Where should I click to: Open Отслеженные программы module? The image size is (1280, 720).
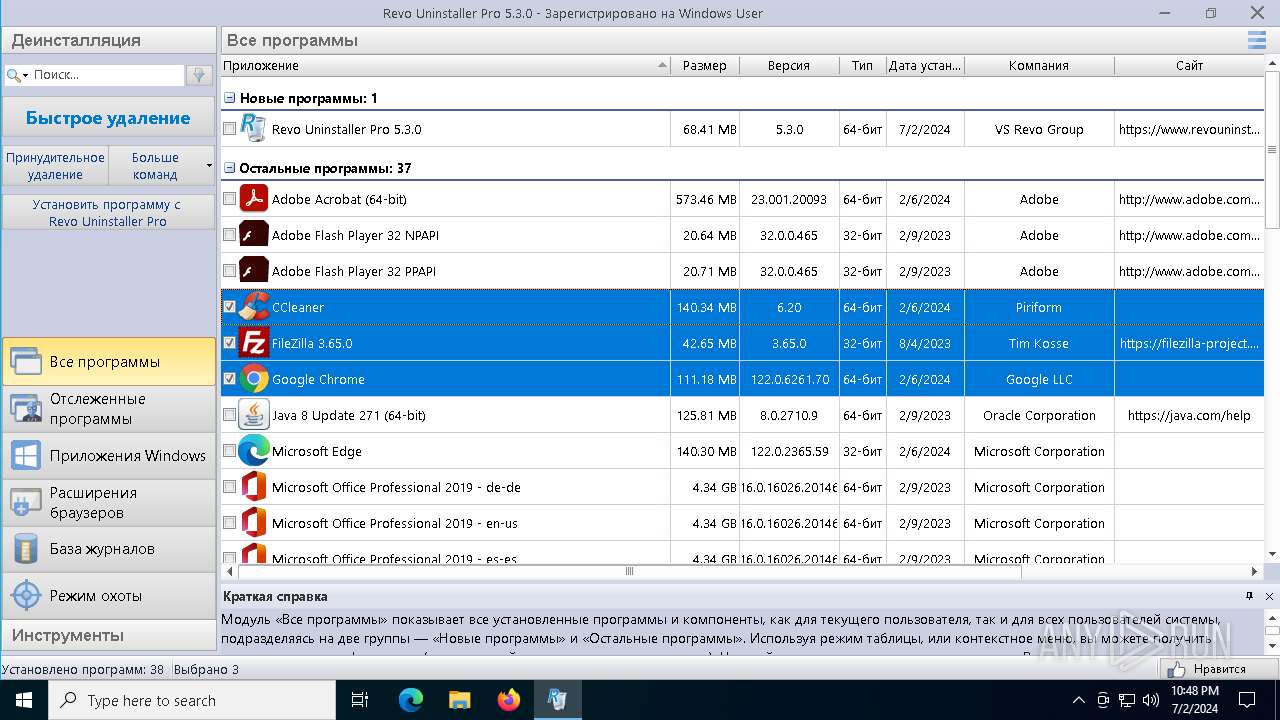point(108,409)
